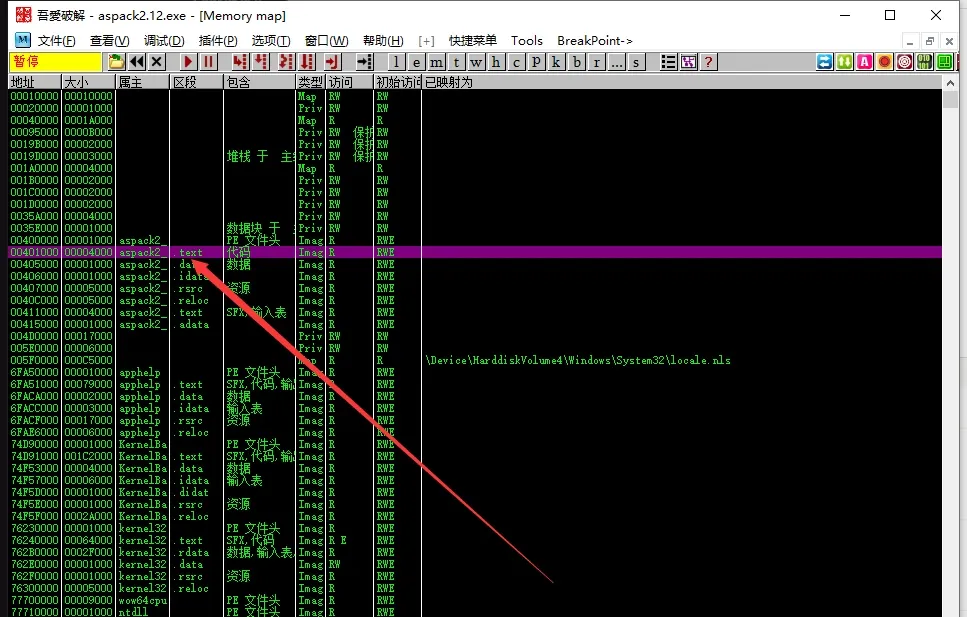Click Execute till return icon
Screen dimensions: 967x617
[x=332, y=62]
